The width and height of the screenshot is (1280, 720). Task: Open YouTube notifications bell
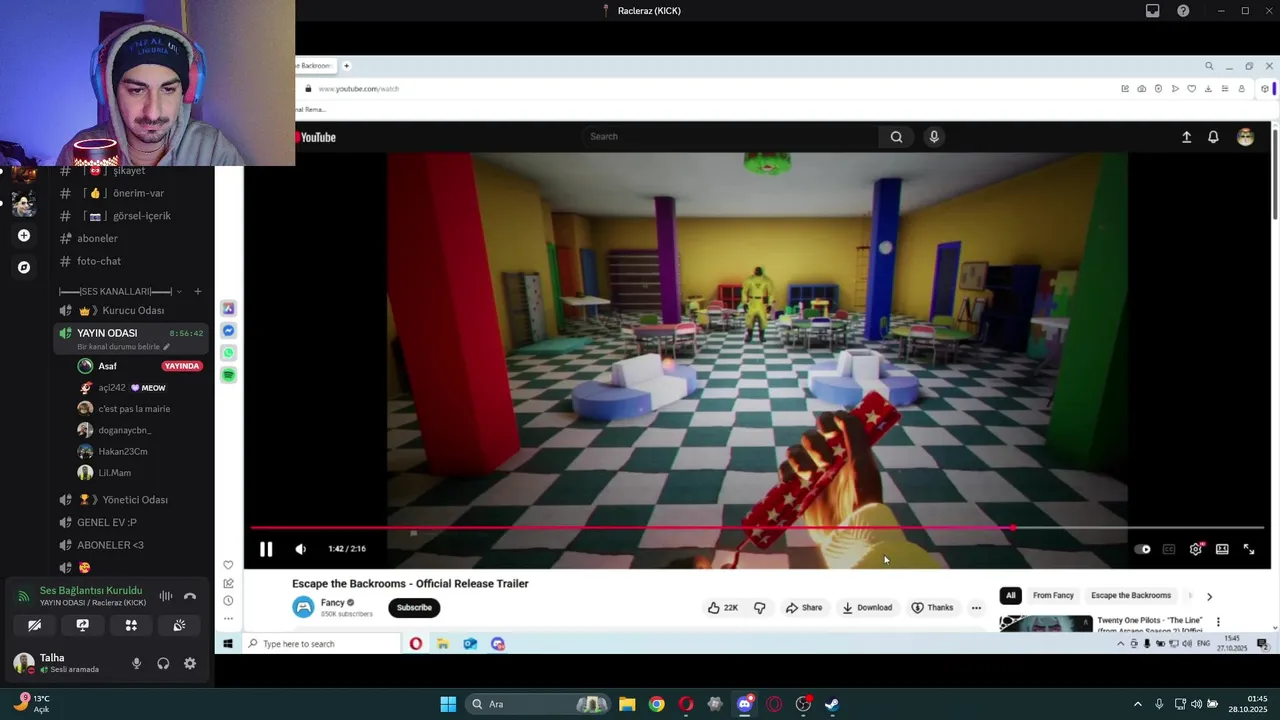coord(1213,137)
